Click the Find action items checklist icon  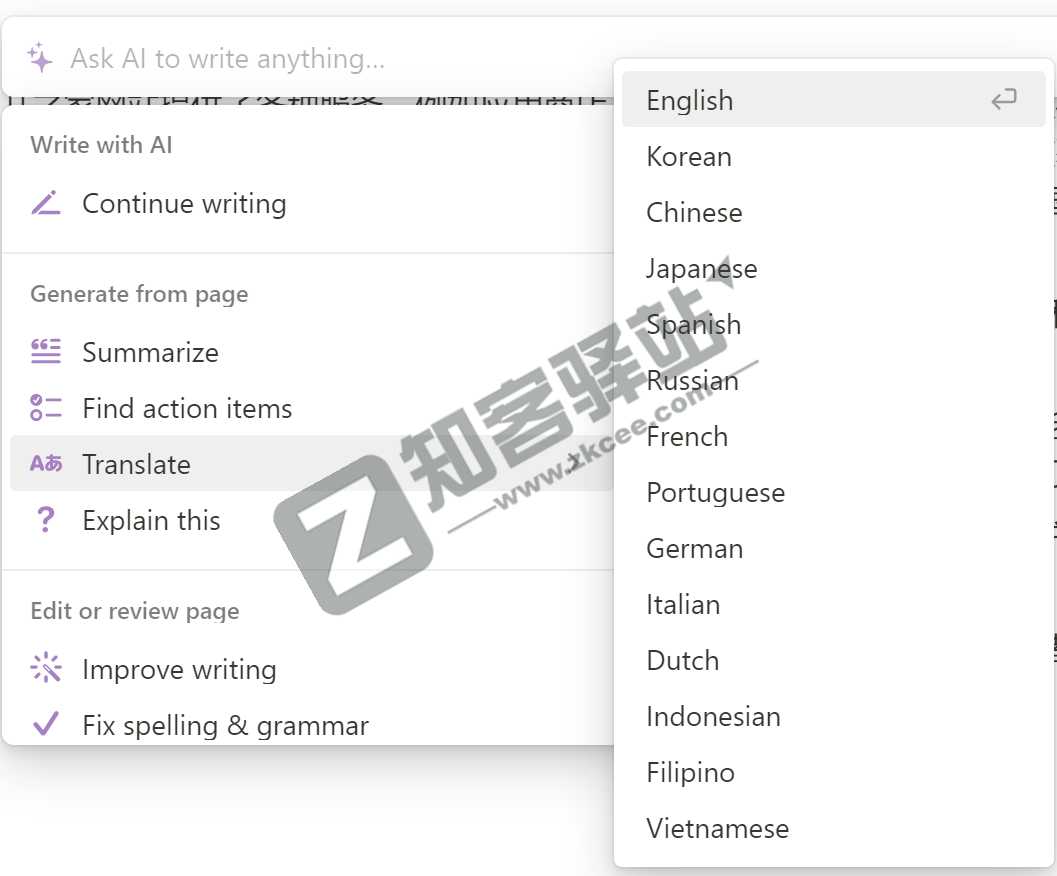tap(46, 408)
